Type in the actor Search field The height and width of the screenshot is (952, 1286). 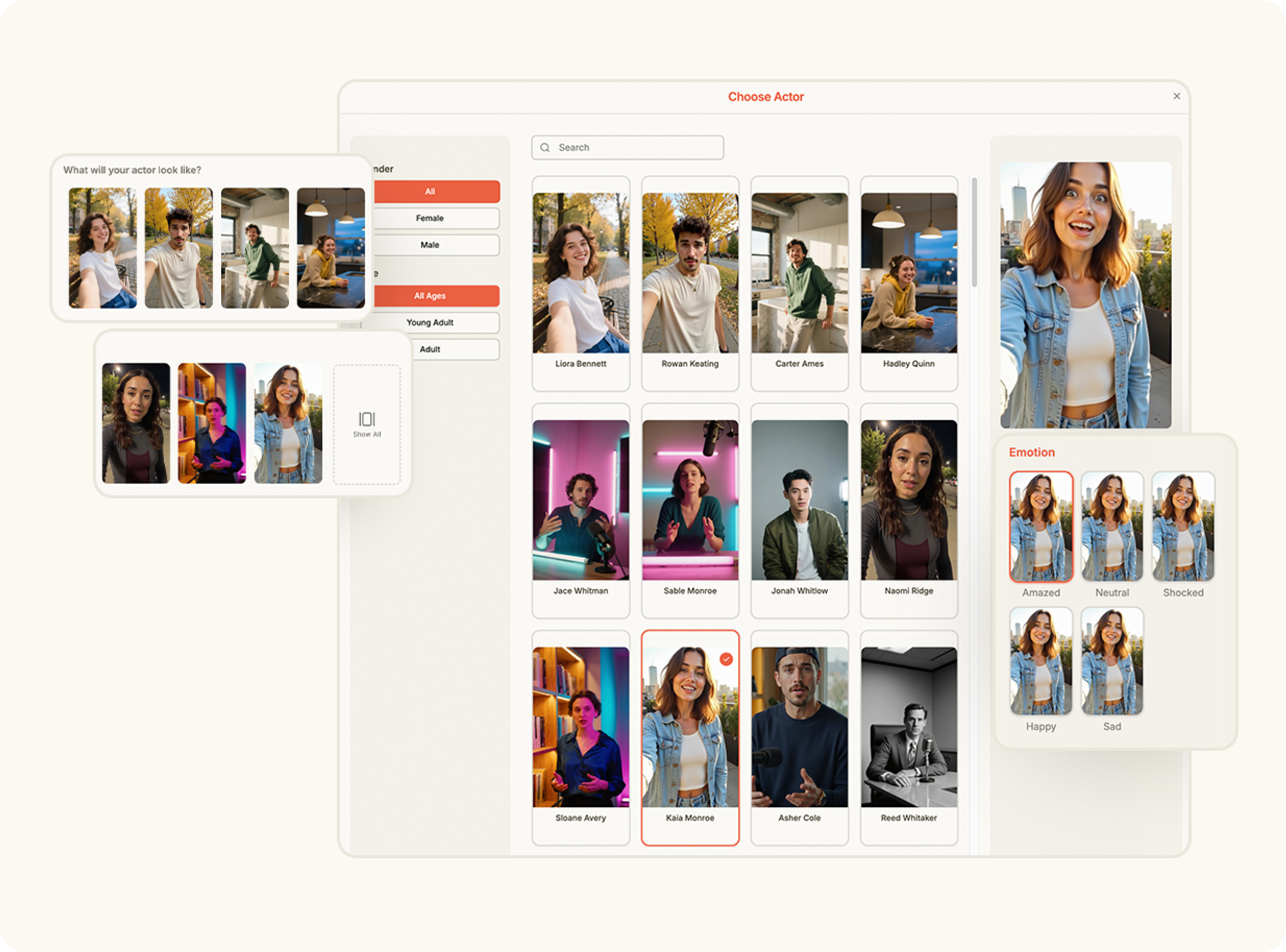634,147
